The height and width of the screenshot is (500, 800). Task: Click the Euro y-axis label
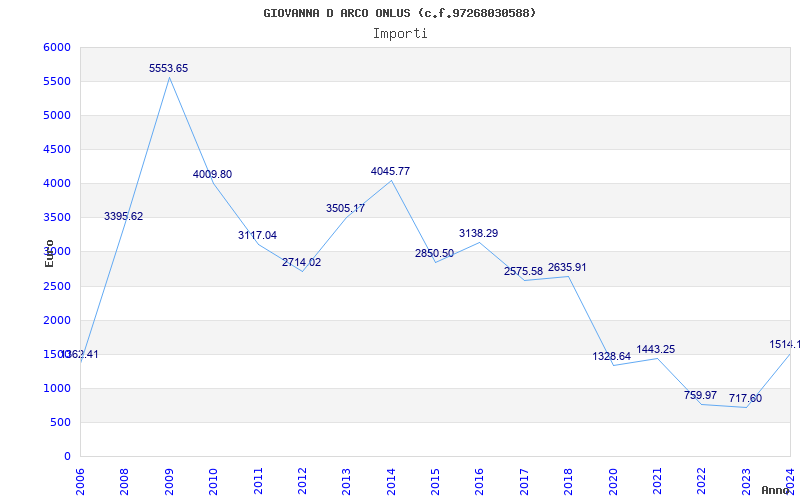pyautogui.click(x=49, y=253)
